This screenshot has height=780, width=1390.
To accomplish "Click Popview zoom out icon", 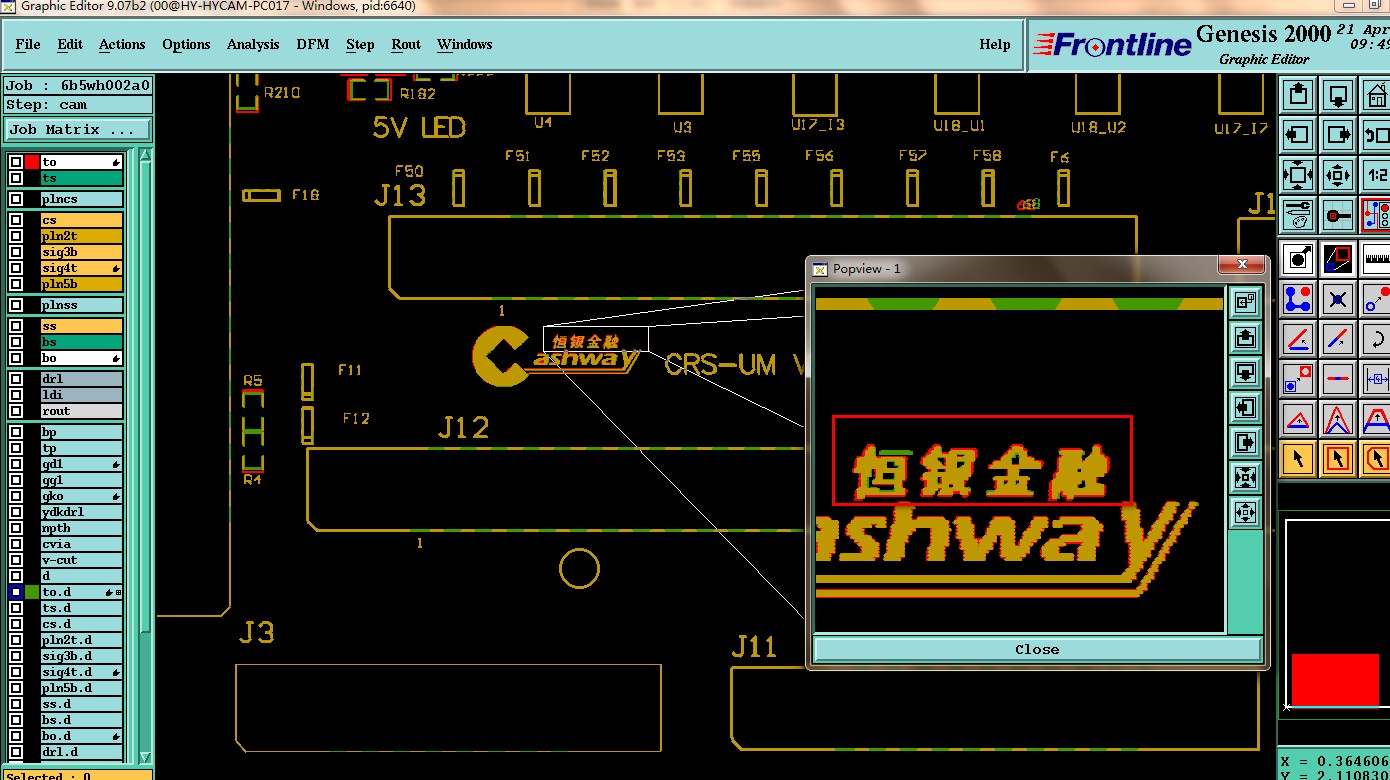I will click(1245, 512).
